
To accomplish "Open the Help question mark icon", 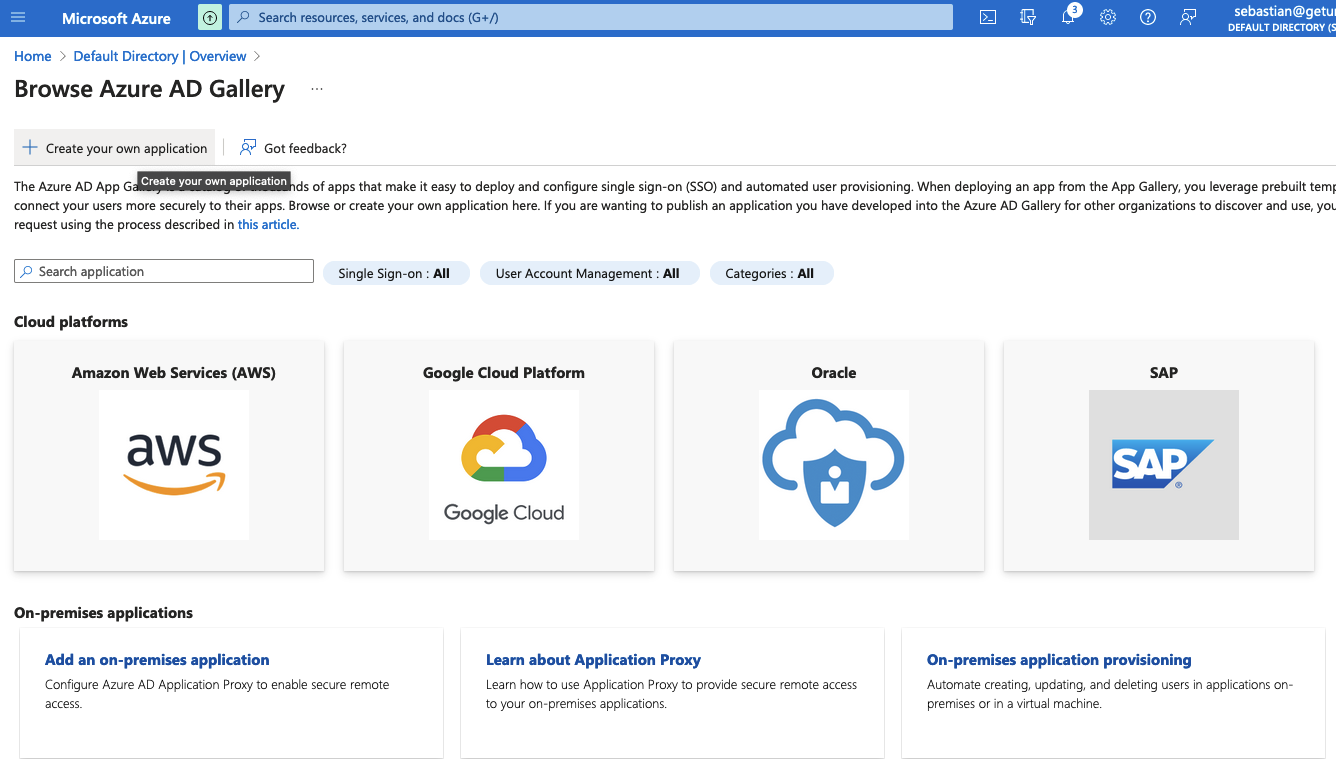I will [1147, 18].
